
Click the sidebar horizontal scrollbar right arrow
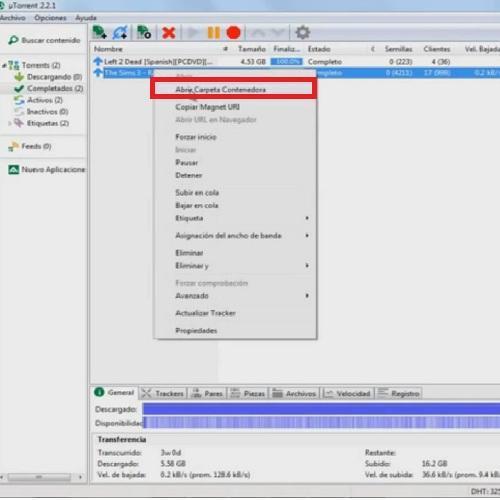[x=80, y=477]
